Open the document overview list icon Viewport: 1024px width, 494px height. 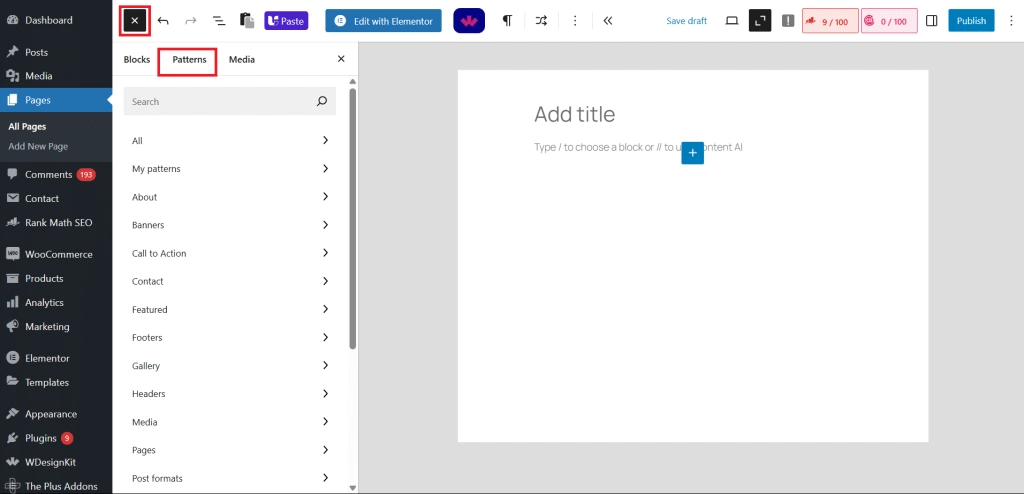(219, 20)
